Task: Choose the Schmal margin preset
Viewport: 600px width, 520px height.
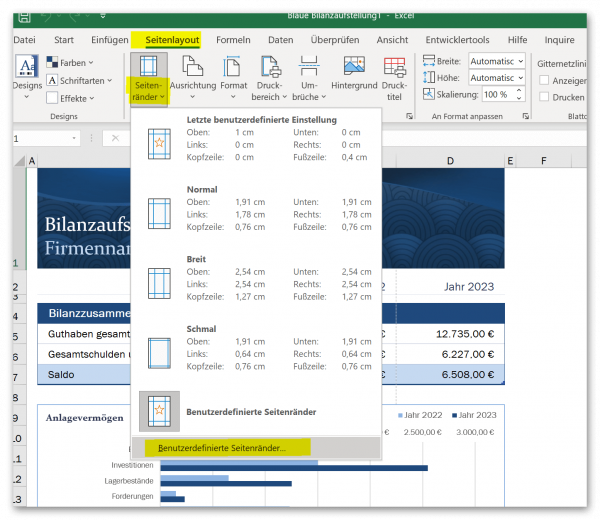Action: tap(256, 348)
